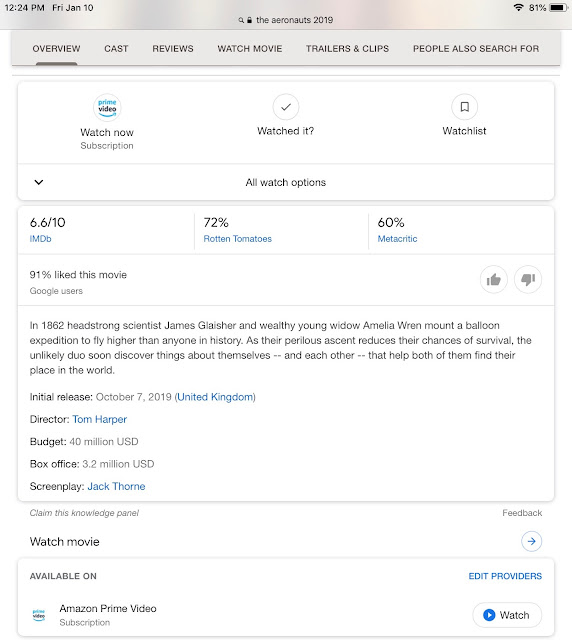This screenshot has height=640, width=572.
Task: Give the movie a thumbs down
Action: pyautogui.click(x=528, y=280)
